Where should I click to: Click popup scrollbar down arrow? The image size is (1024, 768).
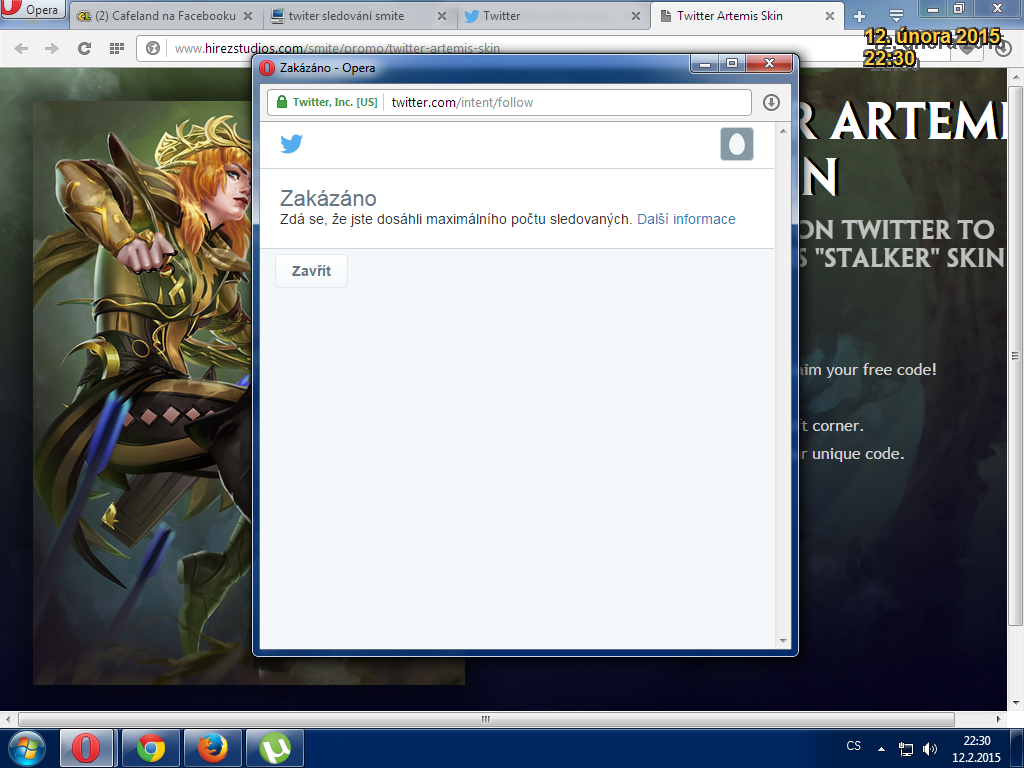click(x=783, y=641)
